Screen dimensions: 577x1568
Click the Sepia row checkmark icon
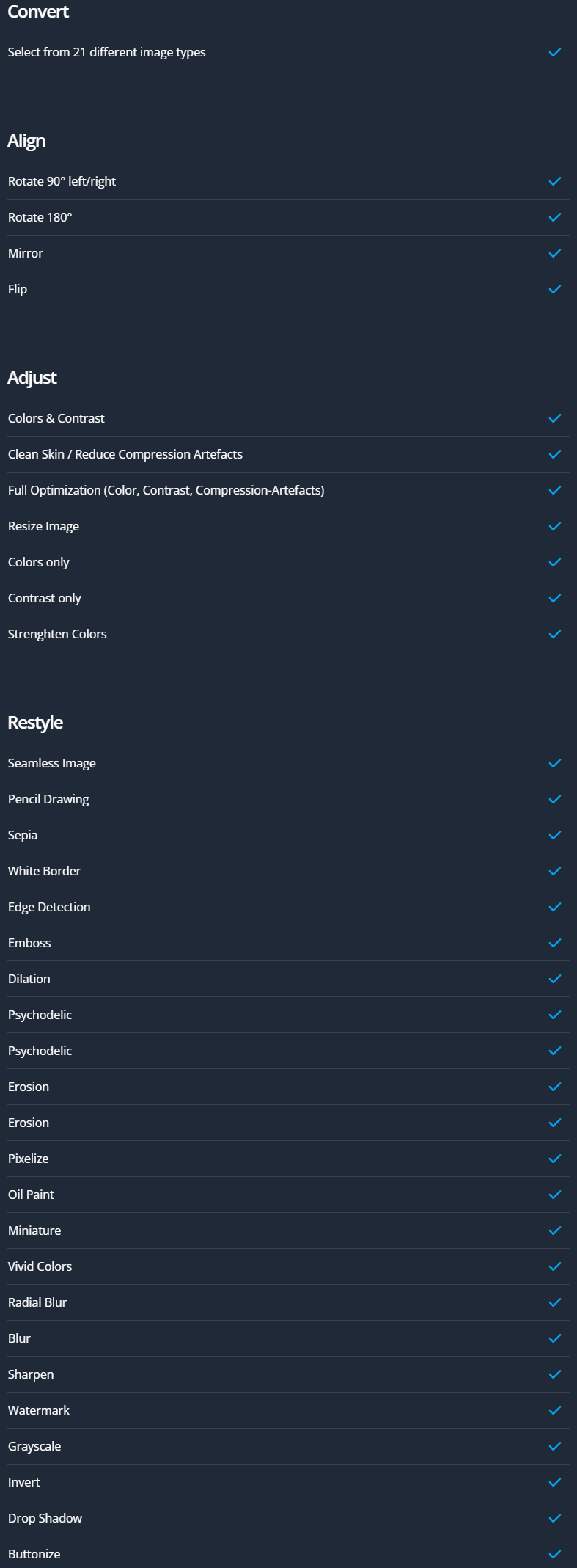click(x=555, y=835)
